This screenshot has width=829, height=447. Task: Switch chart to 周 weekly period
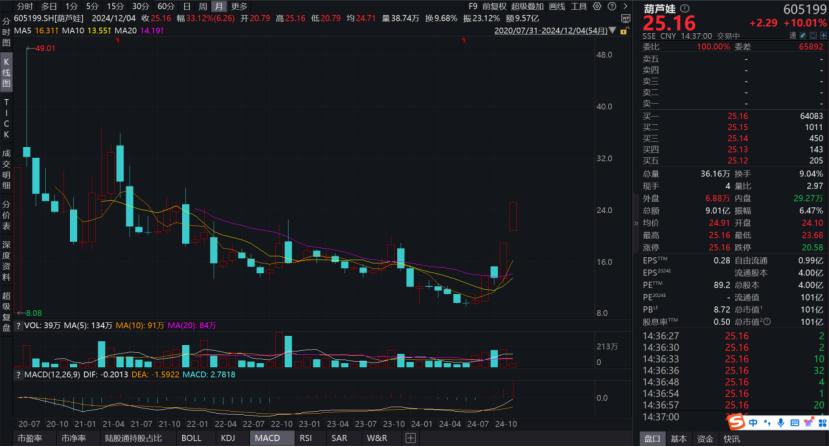pos(201,6)
